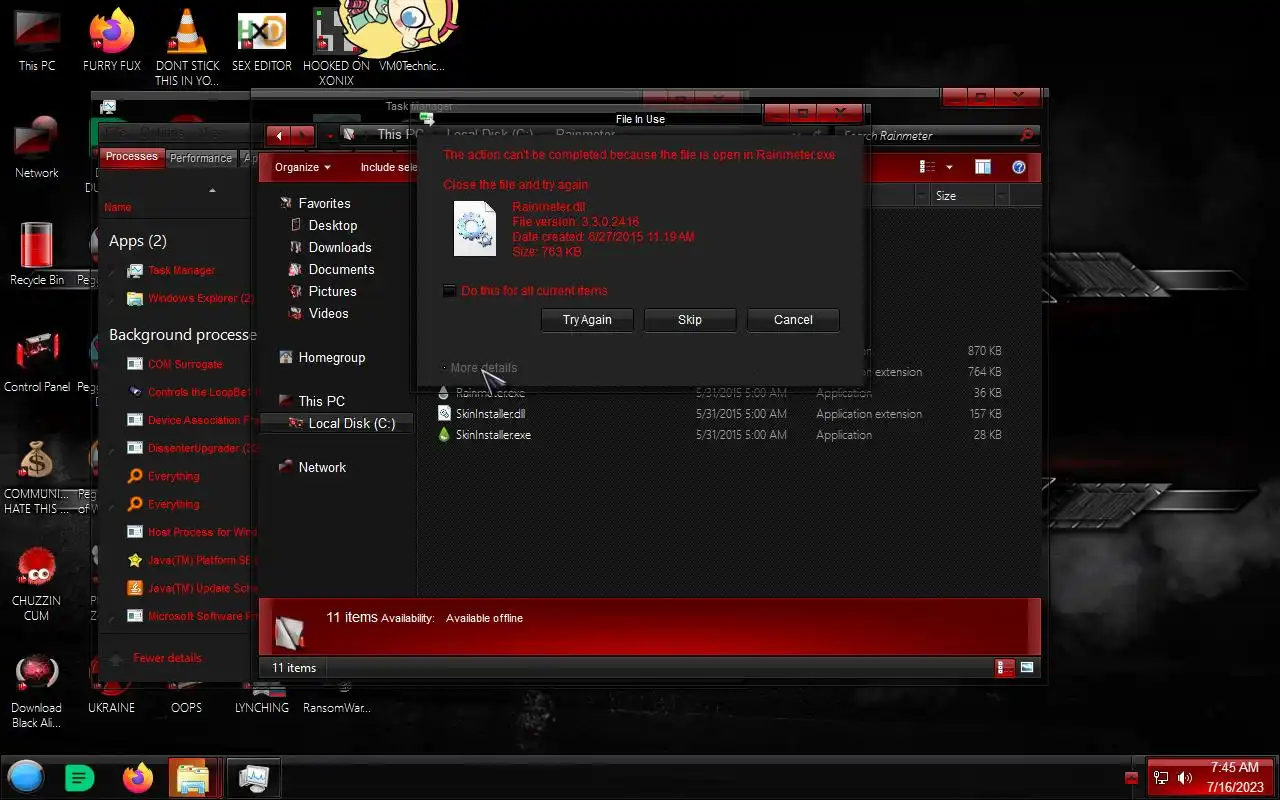
Task: Toggle the preview pane icon
Action: tap(983, 167)
